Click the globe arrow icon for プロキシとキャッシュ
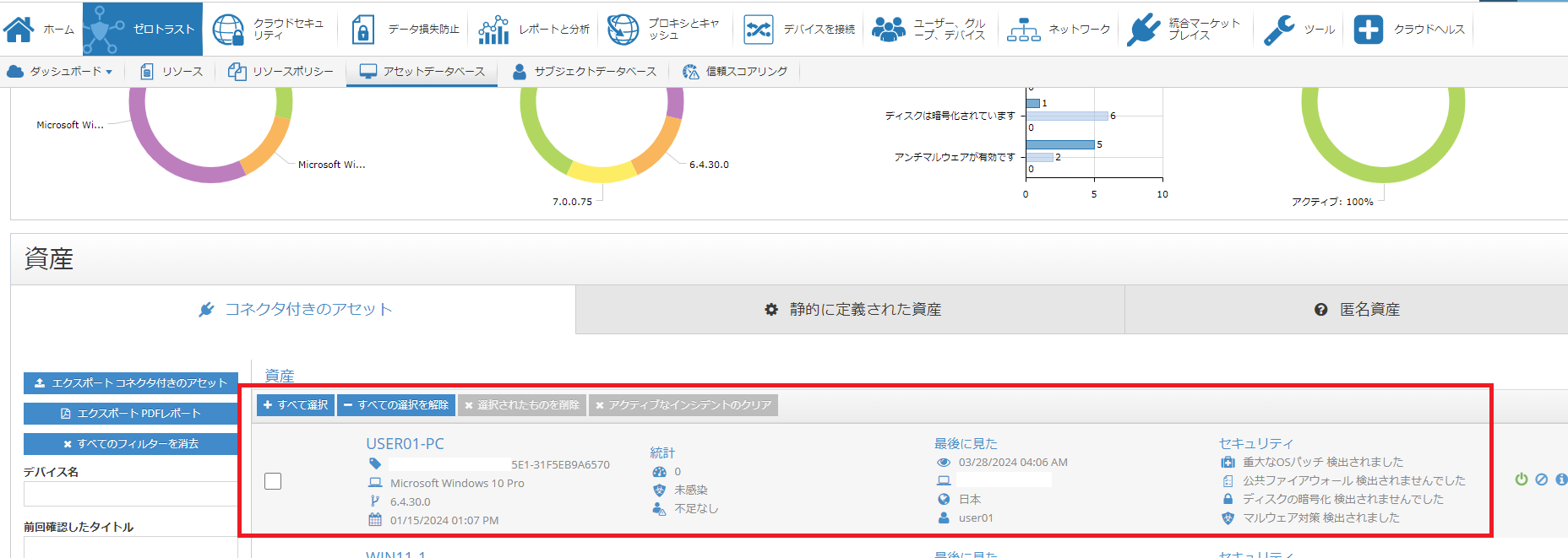The width and height of the screenshot is (1568, 558). [623, 29]
